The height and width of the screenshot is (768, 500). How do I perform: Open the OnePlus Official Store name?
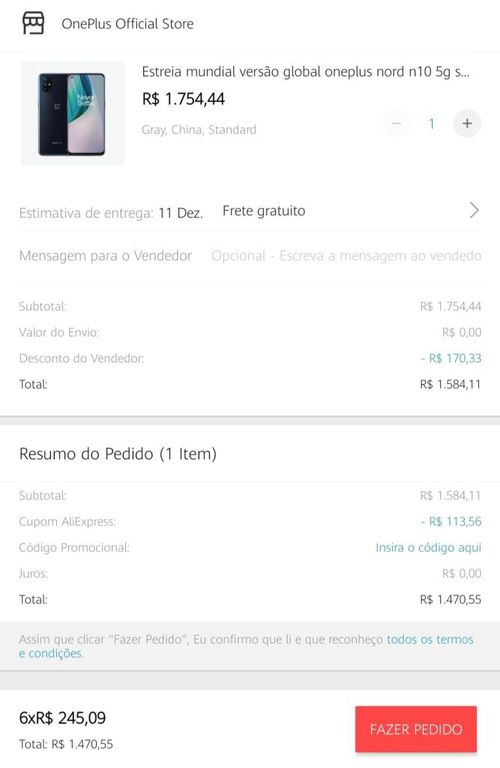[x=127, y=24]
